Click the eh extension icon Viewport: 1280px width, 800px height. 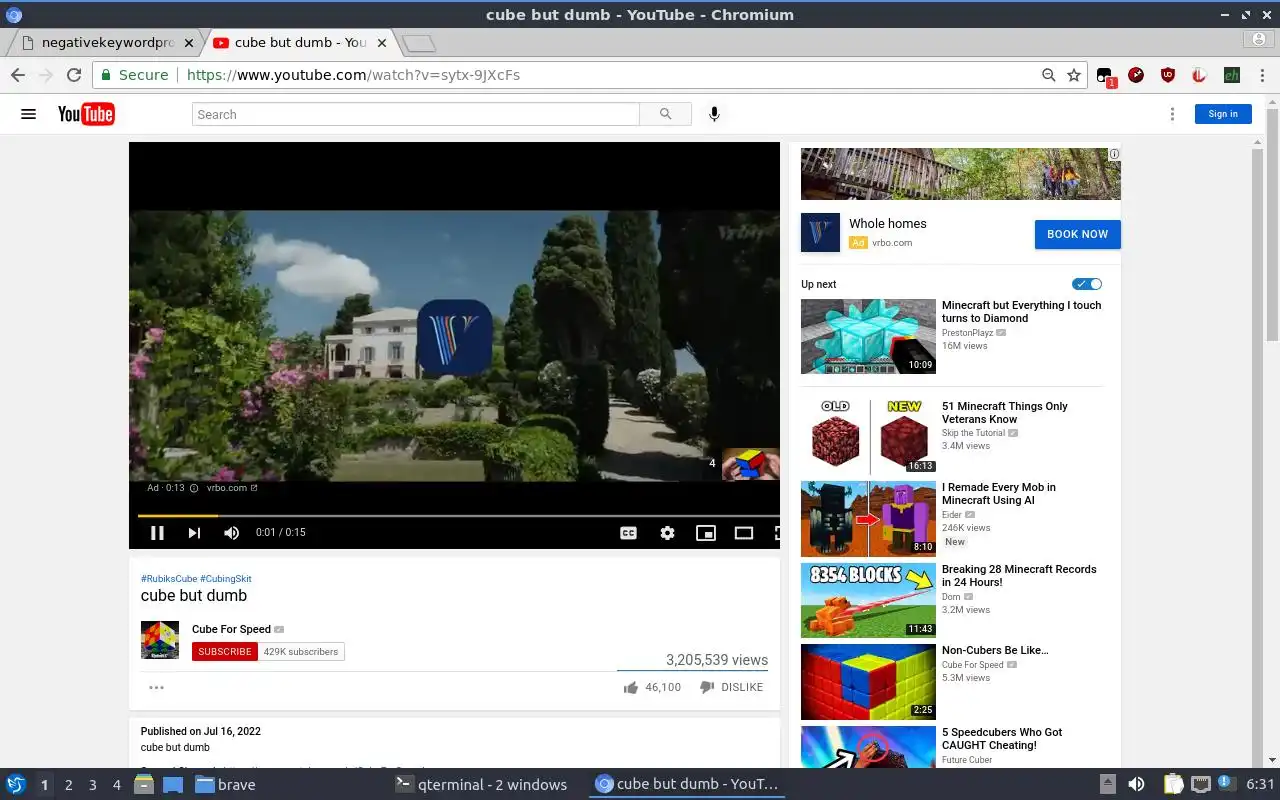click(x=1231, y=75)
